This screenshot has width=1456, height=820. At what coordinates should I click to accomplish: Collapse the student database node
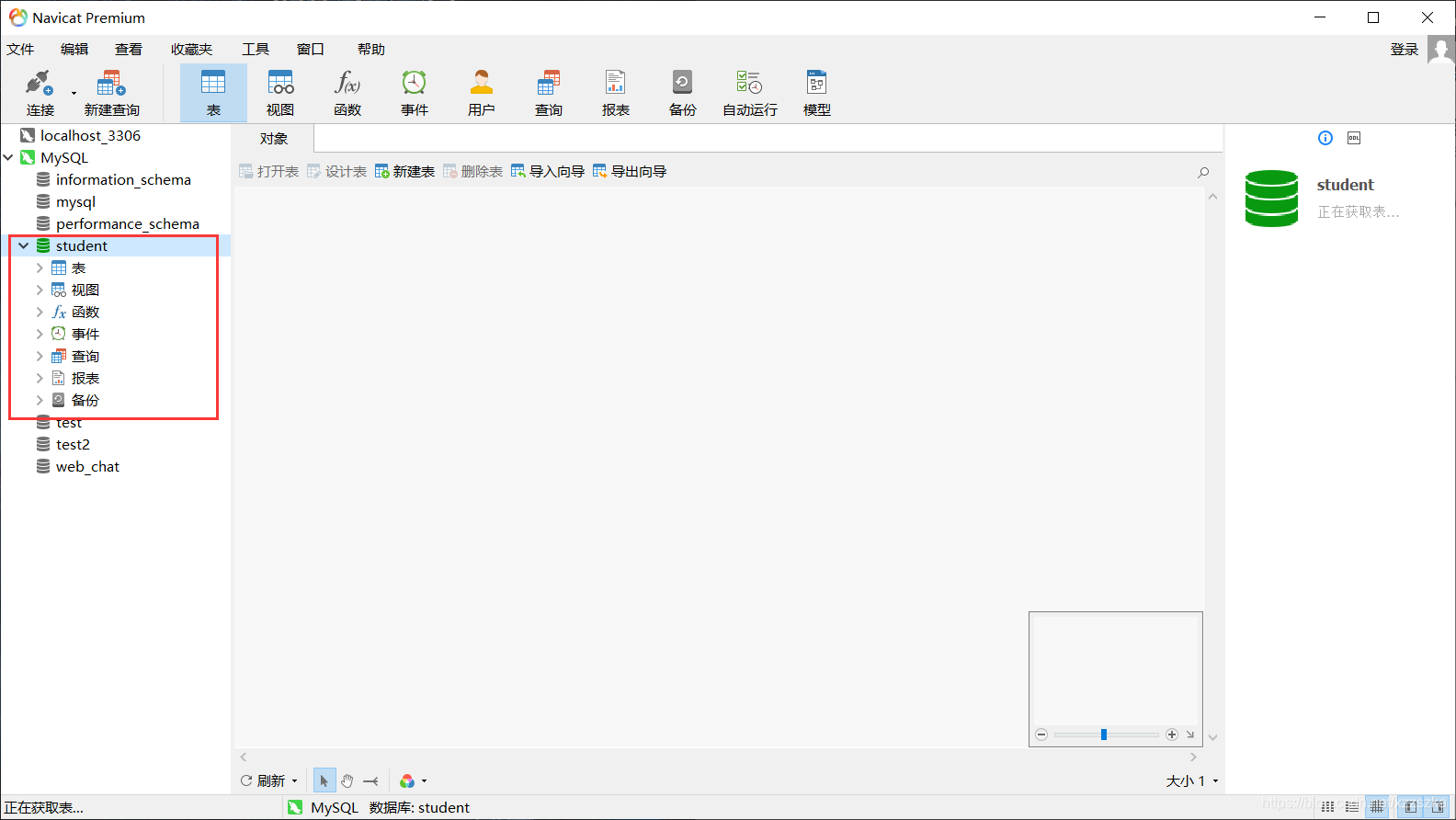click(x=24, y=246)
